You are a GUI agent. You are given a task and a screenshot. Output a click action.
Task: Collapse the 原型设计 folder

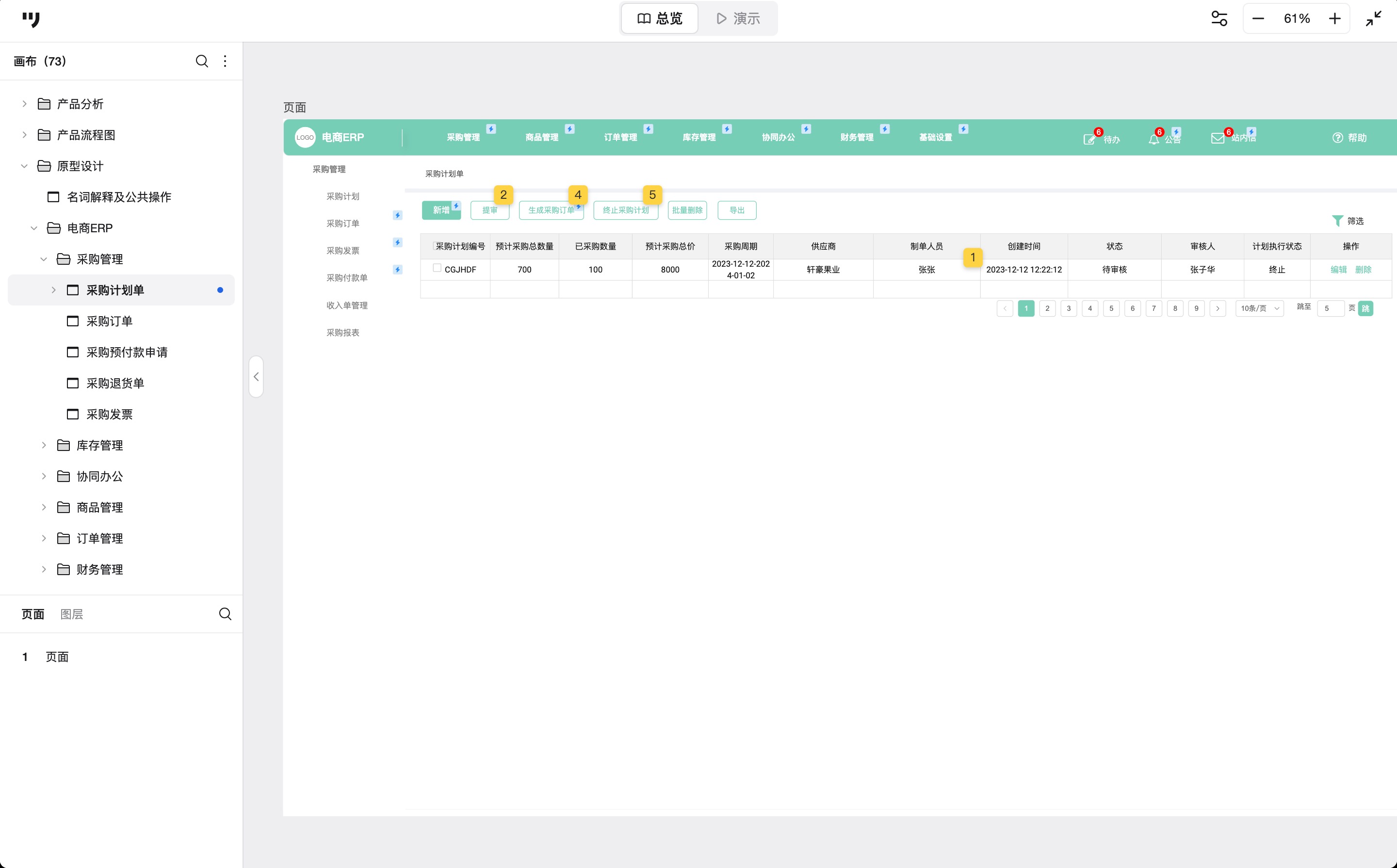pyautogui.click(x=24, y=166)
